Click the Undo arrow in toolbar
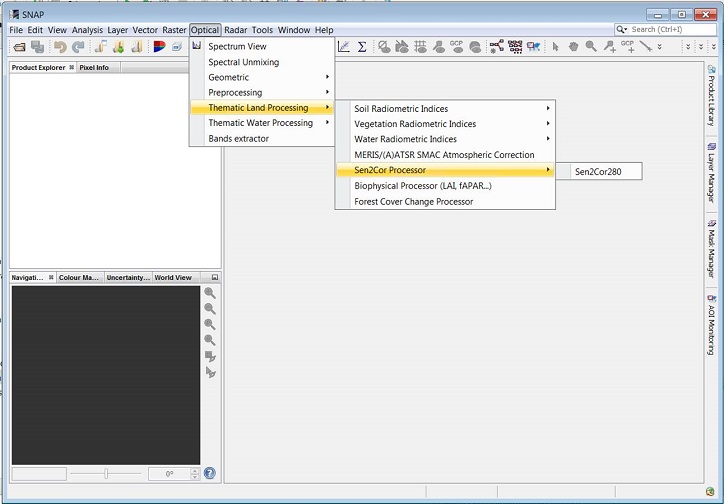Screen dimensions: 724x504 59,47
